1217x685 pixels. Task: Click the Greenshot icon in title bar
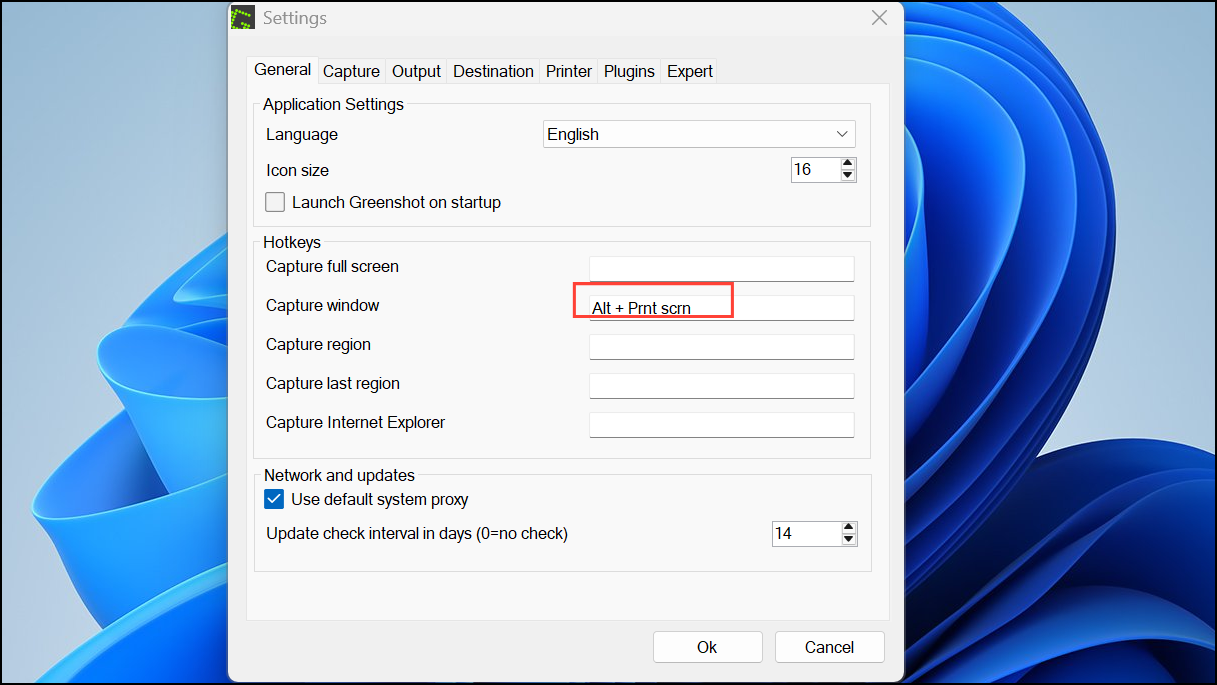pyautogui.click(x=242, y=18)
